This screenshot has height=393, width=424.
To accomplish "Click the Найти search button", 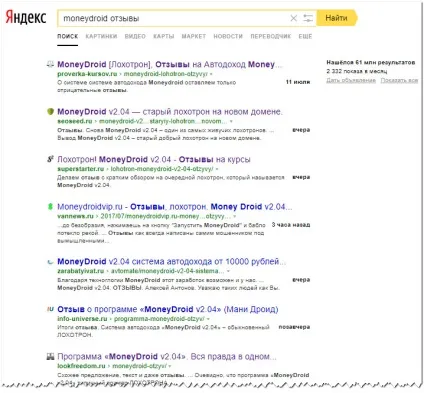I will (x=336, y=18).
